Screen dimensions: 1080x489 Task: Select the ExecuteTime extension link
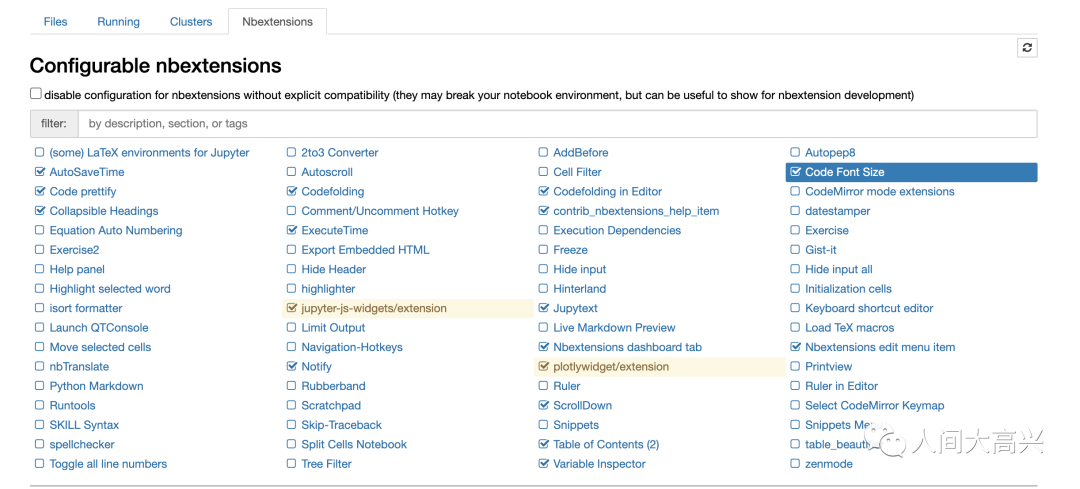click(337, 231)
